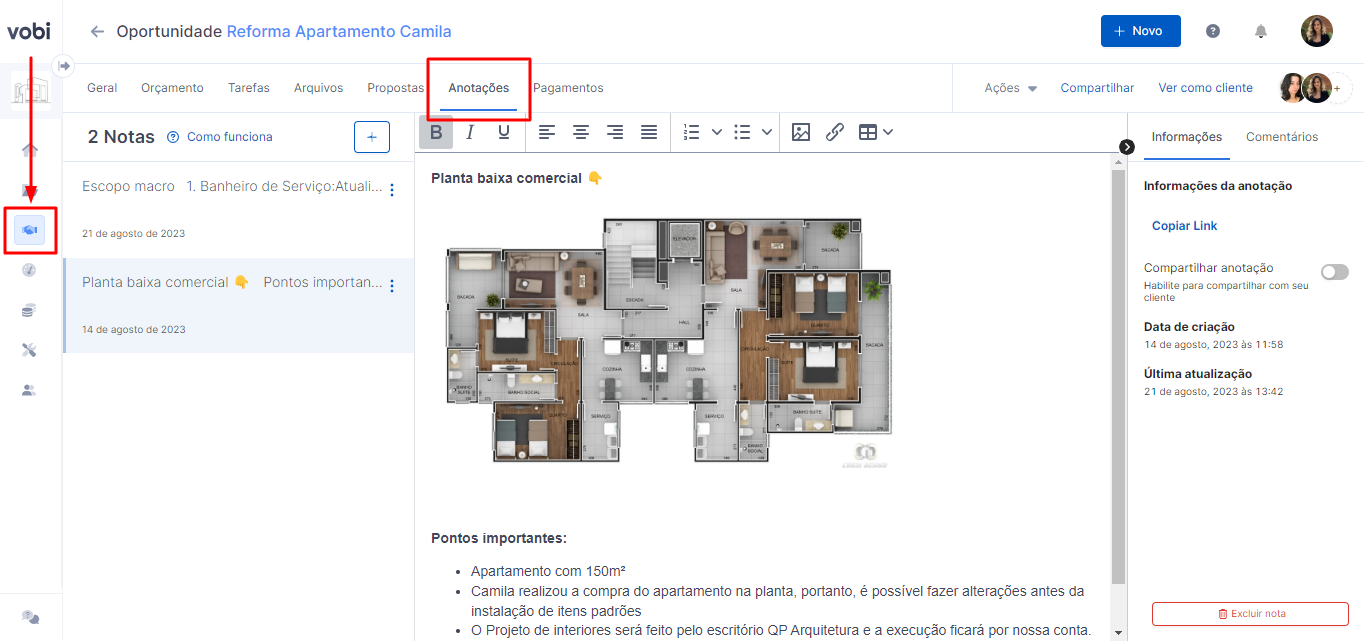Collapse the information panel with the arrow
This screenshot has width=1364, height=641.
click(1127, 147)
